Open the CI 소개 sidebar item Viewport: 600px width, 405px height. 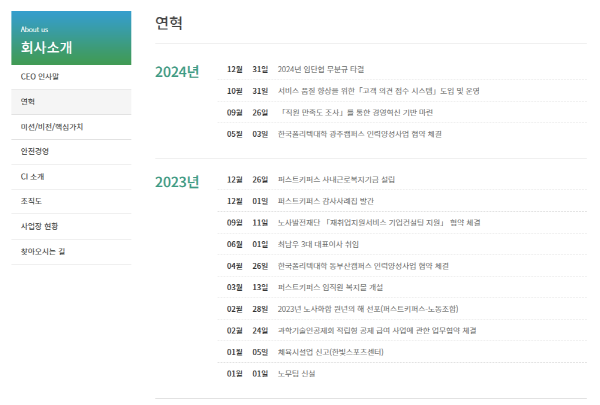tap(71, 177)
